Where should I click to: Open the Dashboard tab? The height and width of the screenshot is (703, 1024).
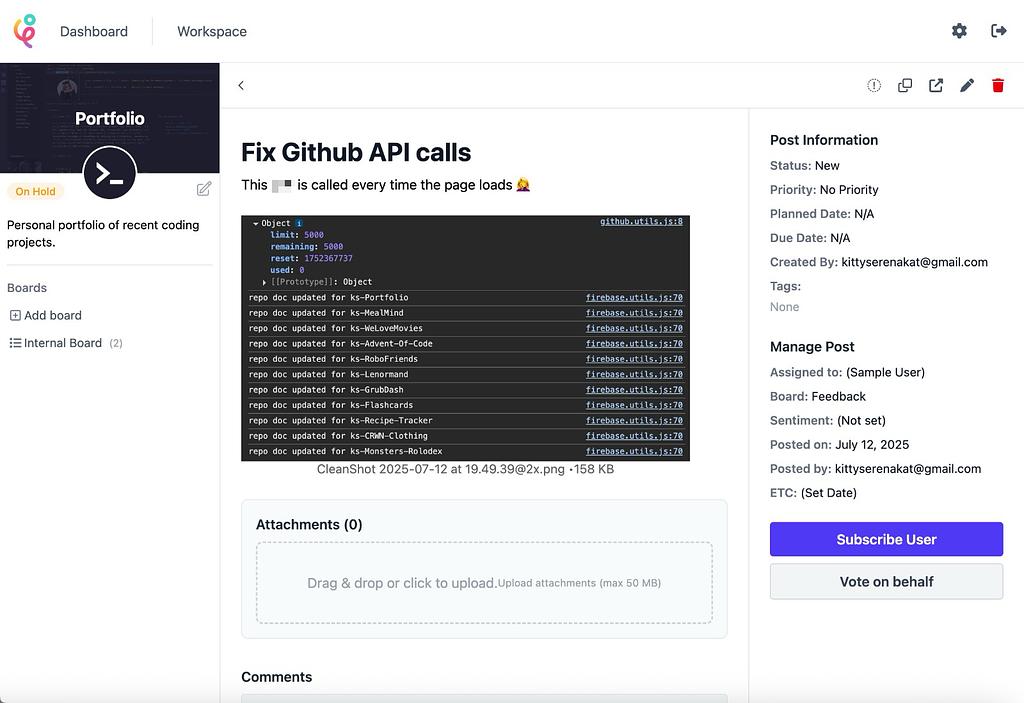pyautogui.click(x=94, y=31)
